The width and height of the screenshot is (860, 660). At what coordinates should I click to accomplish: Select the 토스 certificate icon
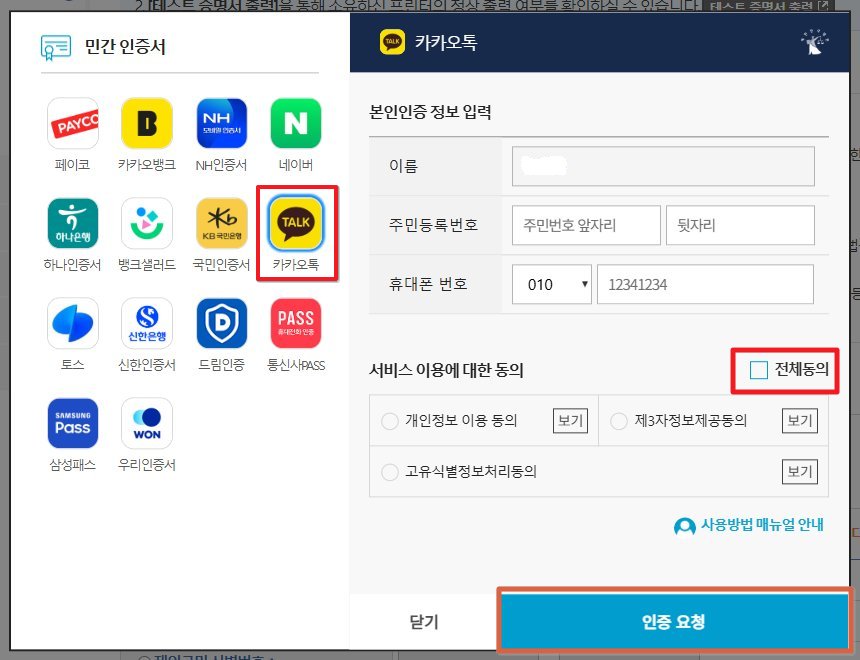[x=73, y=323]
